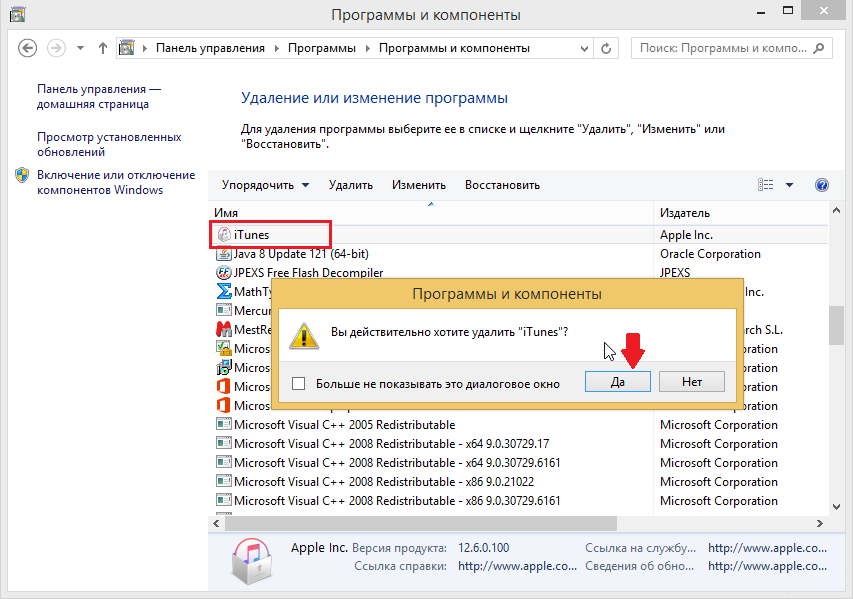Click the warning triangle icon in the dialog

point(304,335)
